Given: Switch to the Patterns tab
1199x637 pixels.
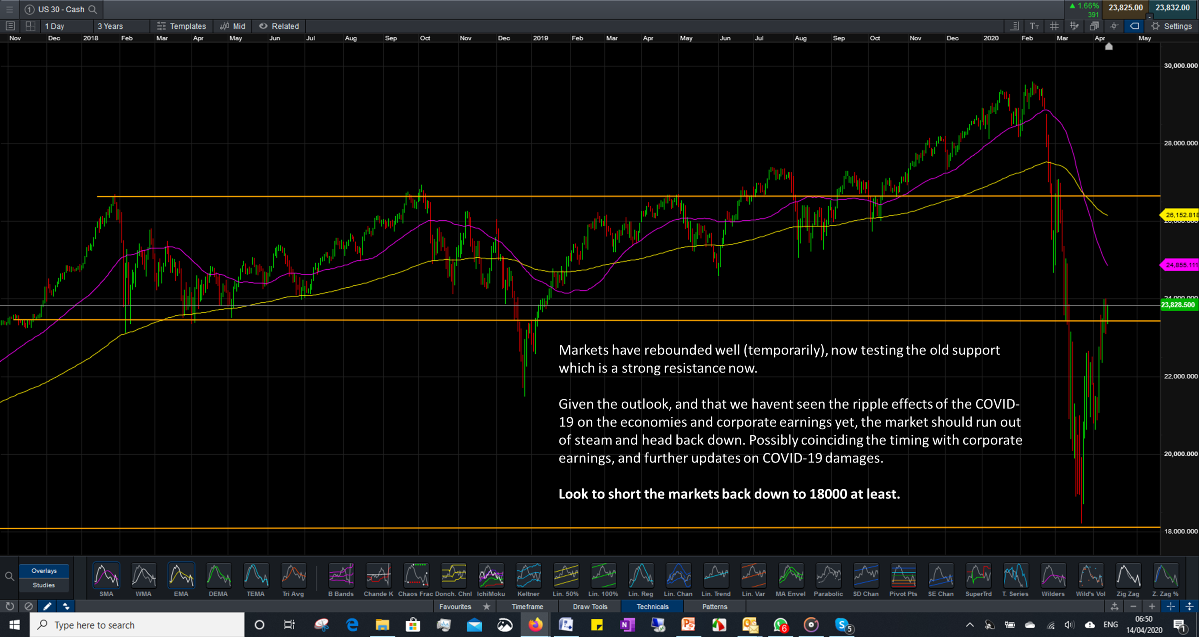Looking at the screenshot, I should point(714,606).
